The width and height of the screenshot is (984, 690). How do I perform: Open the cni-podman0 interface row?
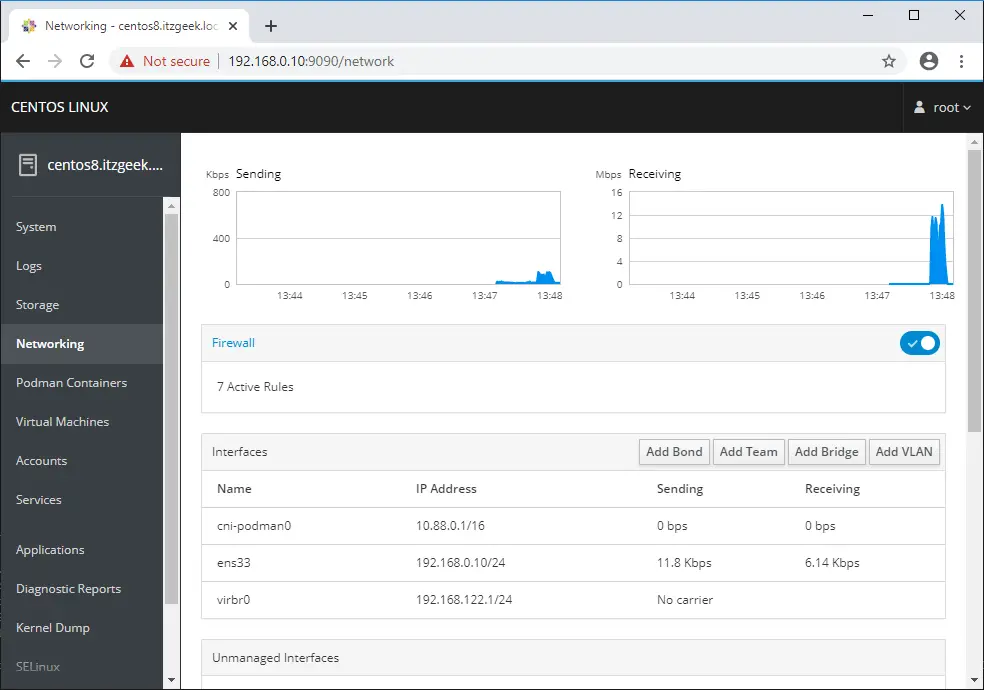573,526
